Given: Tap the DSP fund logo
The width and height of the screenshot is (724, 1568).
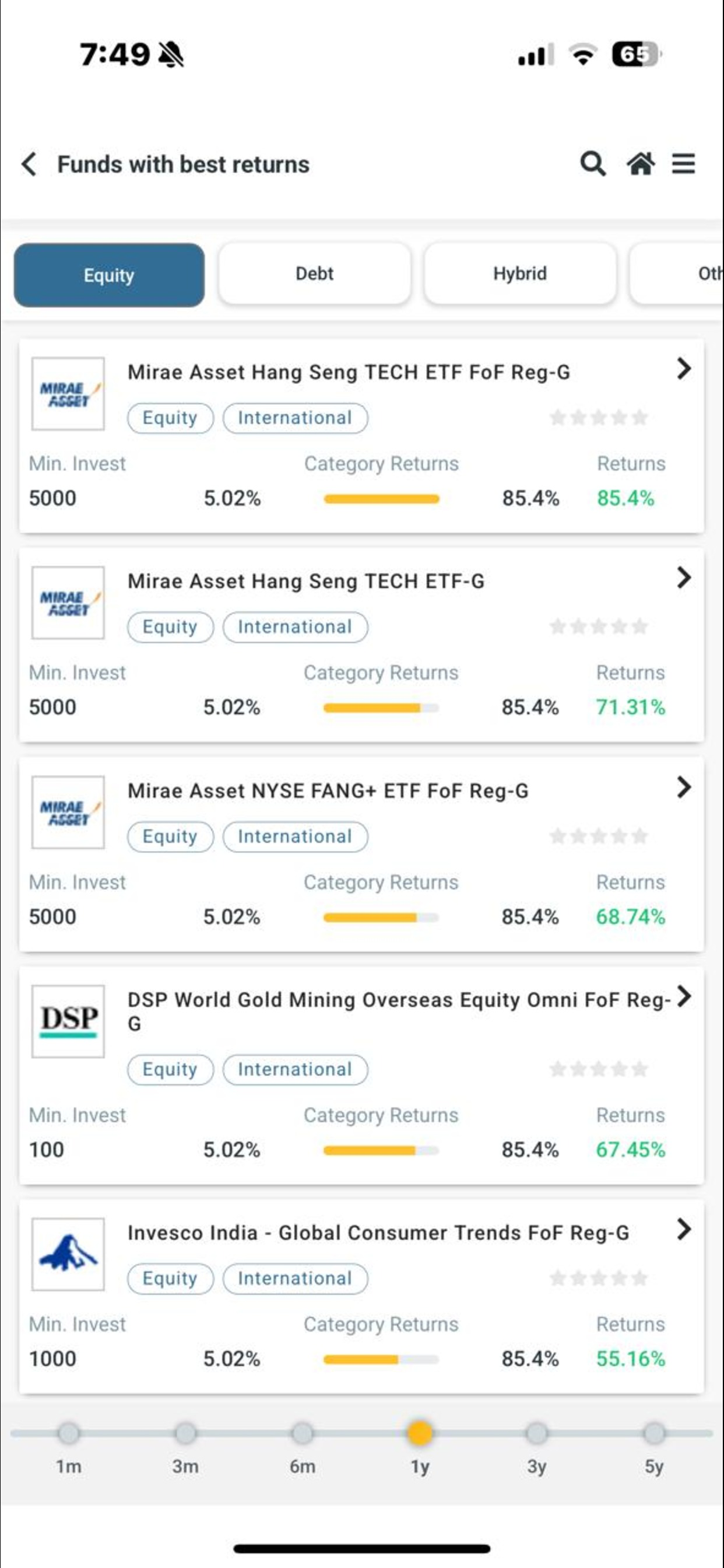Looking at the screenshot, I should [x=68, y=1021].
